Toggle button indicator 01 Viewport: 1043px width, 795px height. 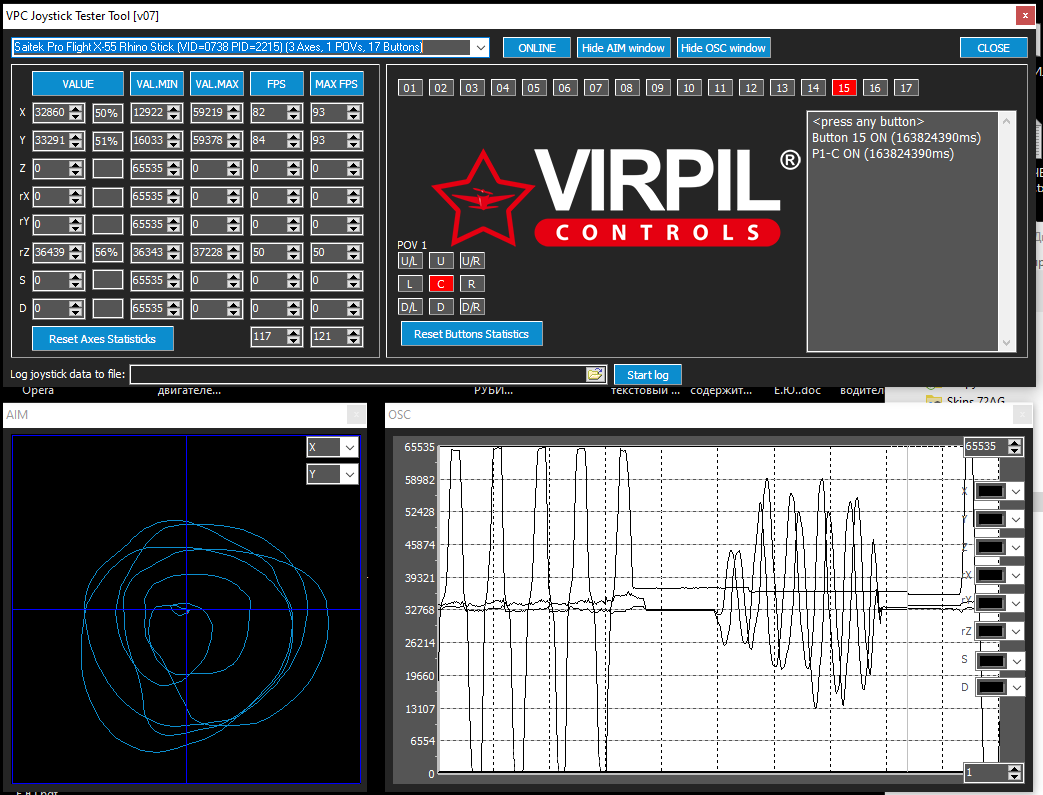(x=410, y=88)
